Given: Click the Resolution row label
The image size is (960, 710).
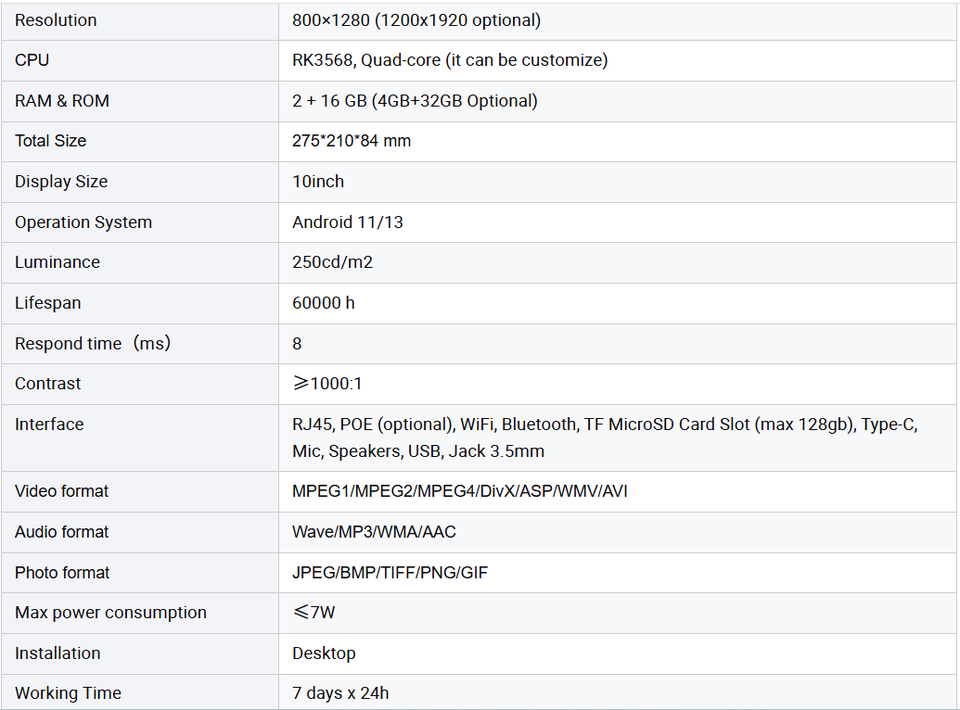Looking at the screenshot, I should tap(56, 20).
